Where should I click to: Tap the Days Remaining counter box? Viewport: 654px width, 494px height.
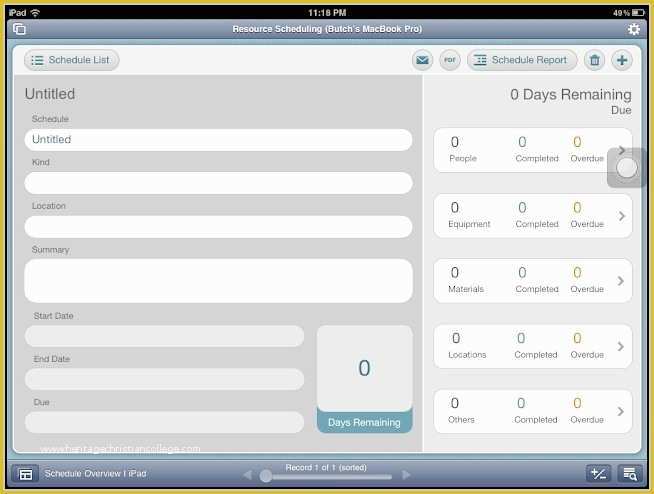(x=365, y=379)
